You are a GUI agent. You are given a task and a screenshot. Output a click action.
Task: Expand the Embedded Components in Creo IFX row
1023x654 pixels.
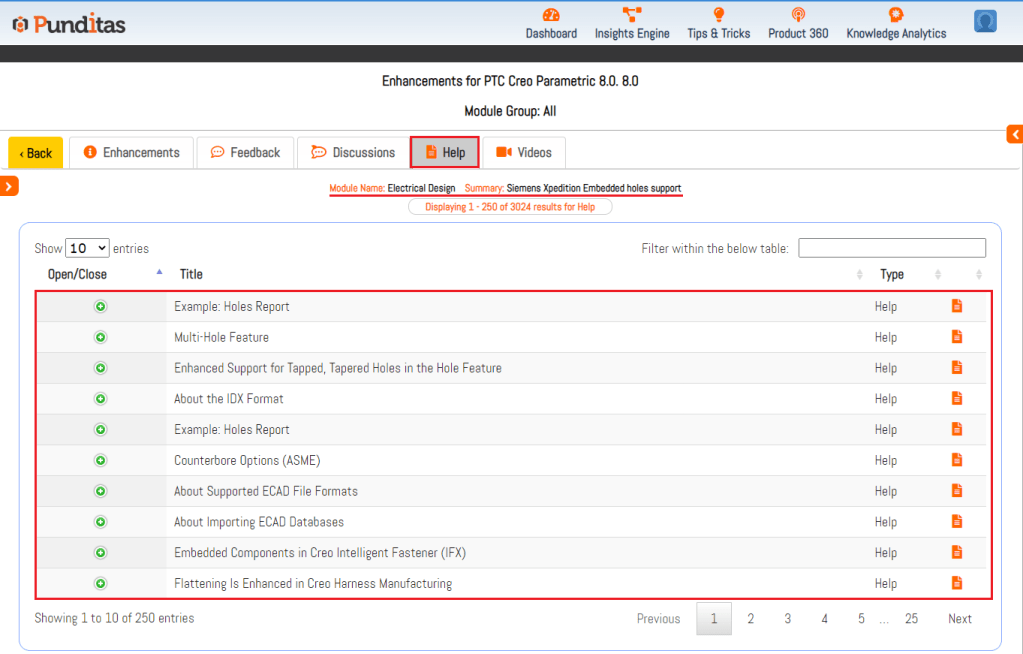pos(101,553)
